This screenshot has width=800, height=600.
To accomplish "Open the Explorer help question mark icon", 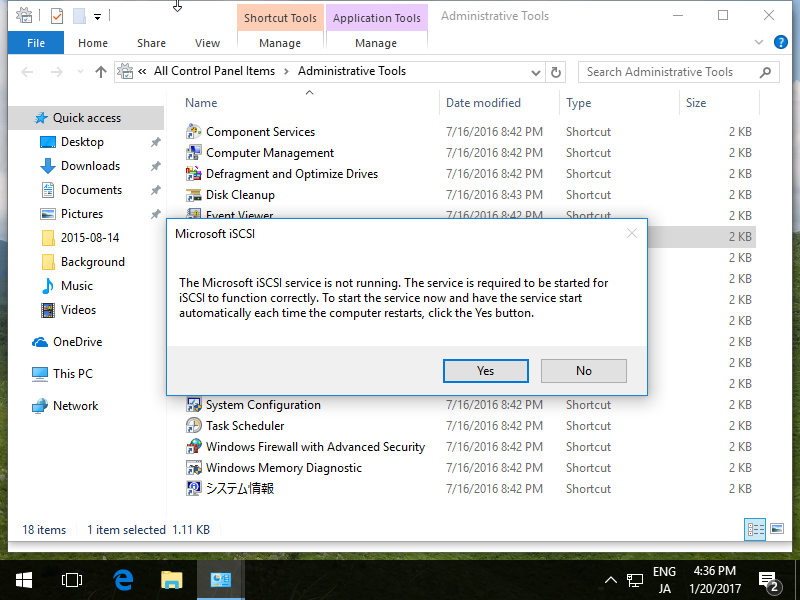I will 781,42.
